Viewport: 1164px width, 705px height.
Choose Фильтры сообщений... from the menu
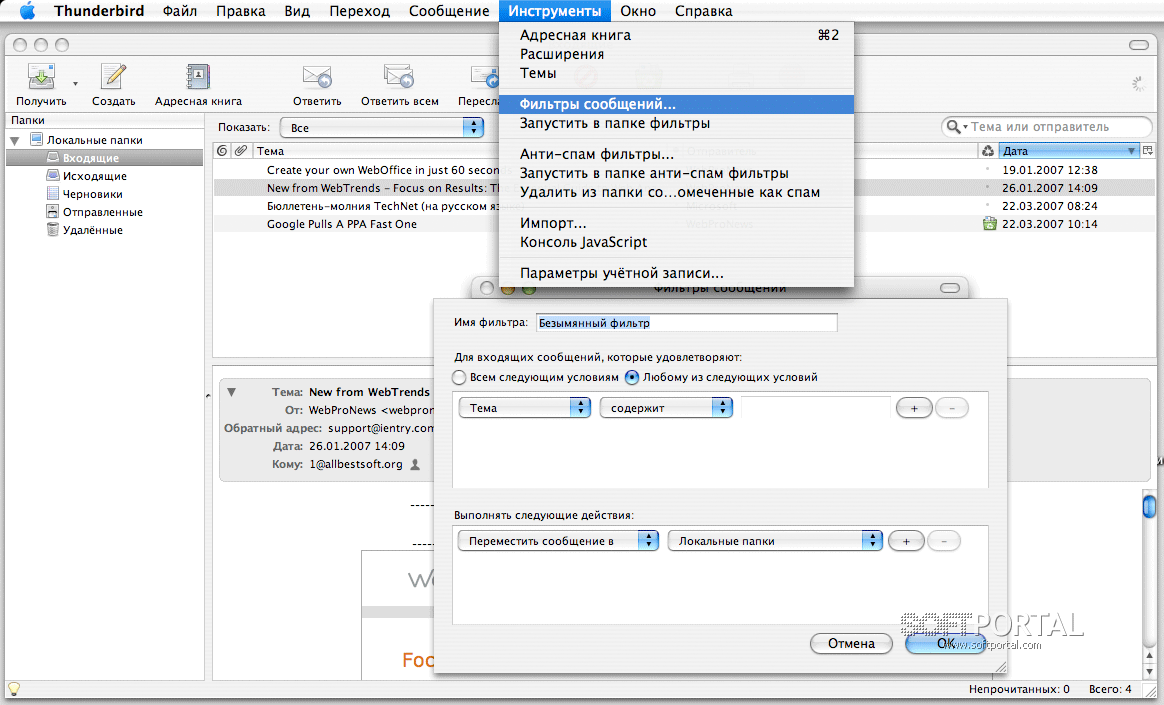tap(676, 104)
